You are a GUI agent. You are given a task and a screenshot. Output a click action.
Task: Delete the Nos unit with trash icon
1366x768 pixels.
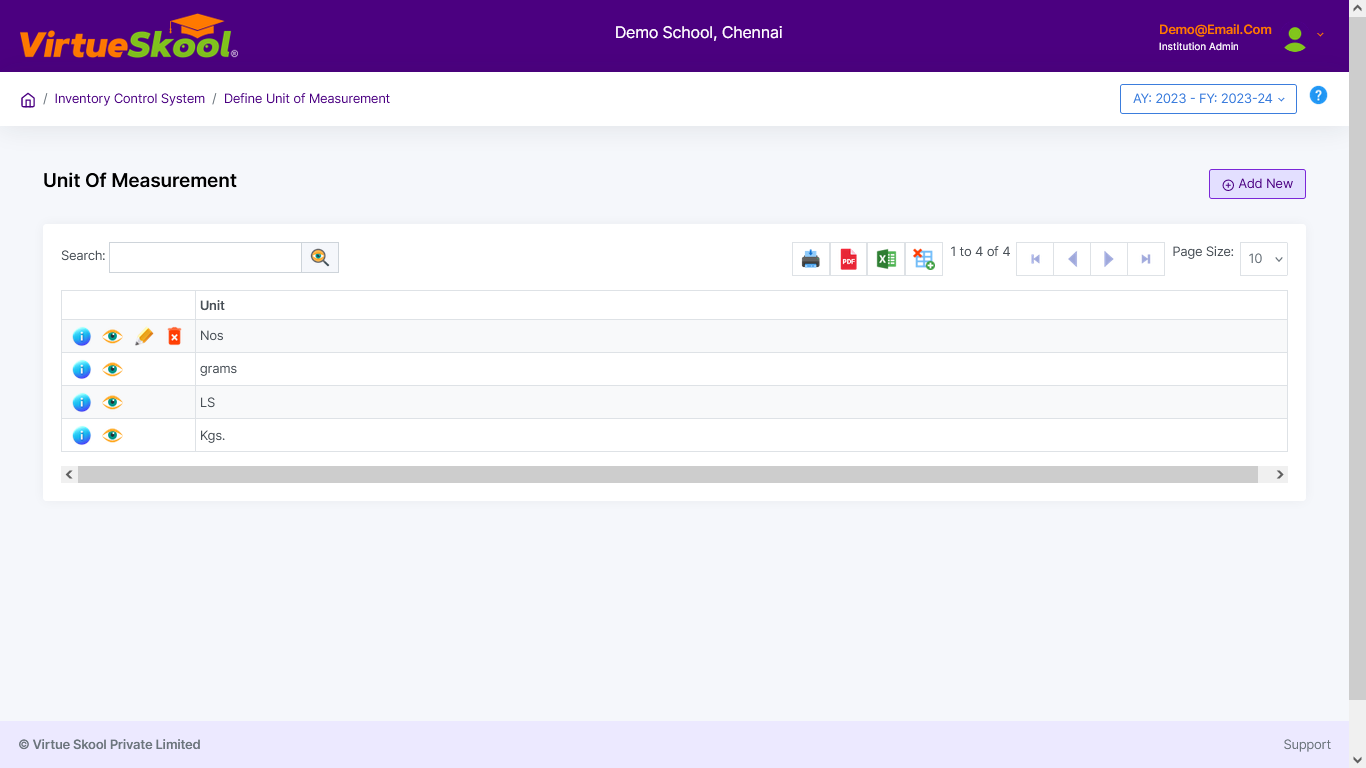[174, 337]
